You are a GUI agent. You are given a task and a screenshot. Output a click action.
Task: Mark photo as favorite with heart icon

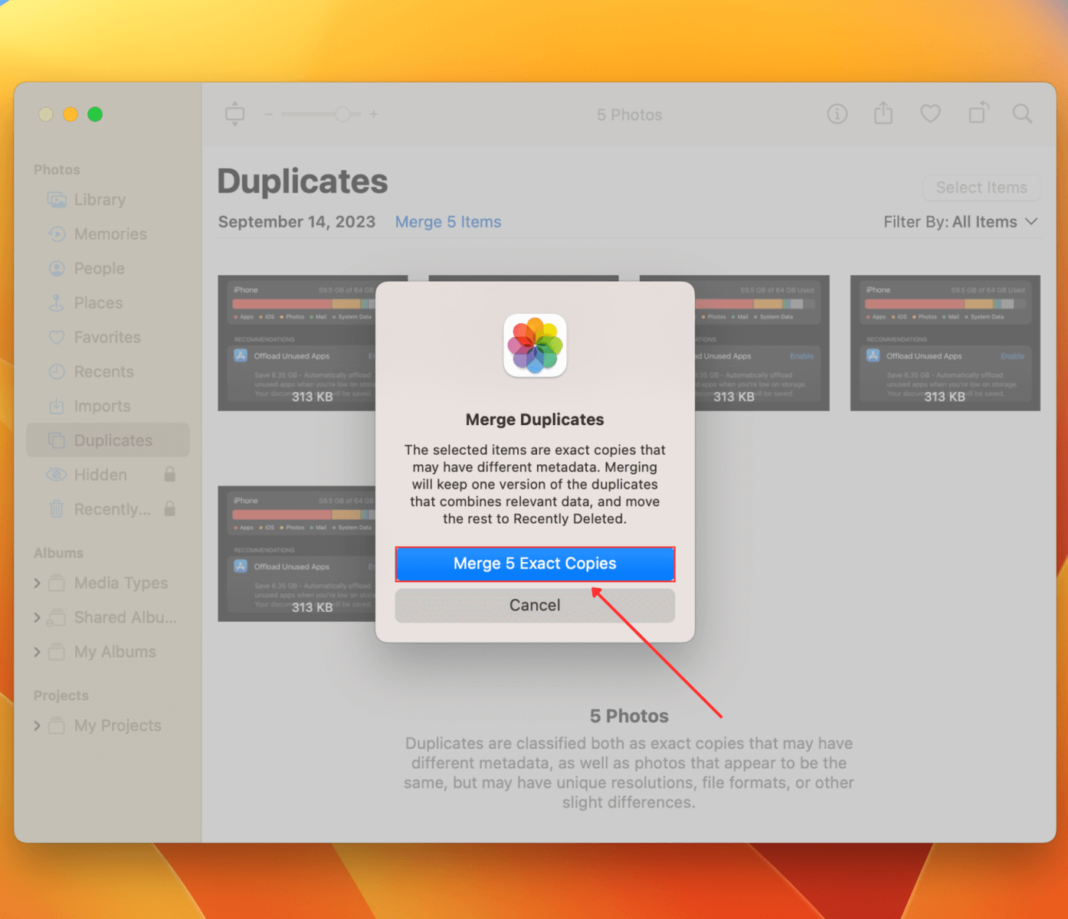point(931,114)
